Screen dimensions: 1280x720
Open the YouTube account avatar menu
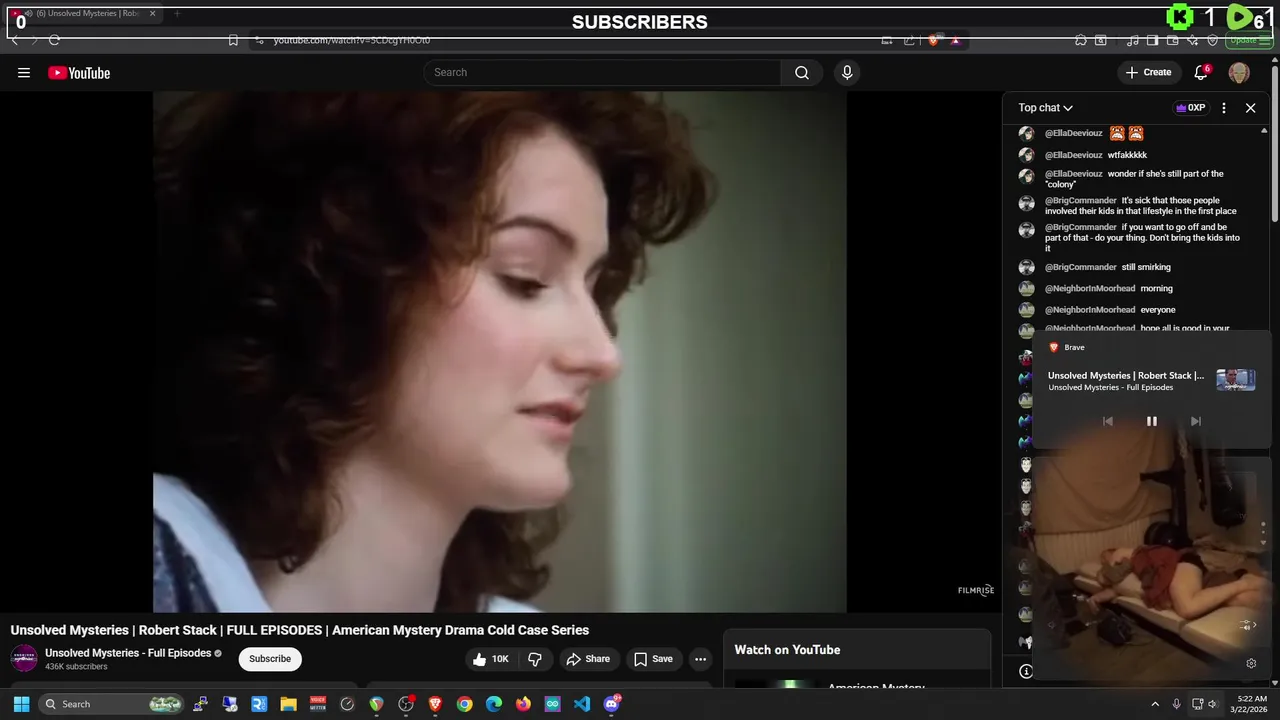[x=1239, y=72]
